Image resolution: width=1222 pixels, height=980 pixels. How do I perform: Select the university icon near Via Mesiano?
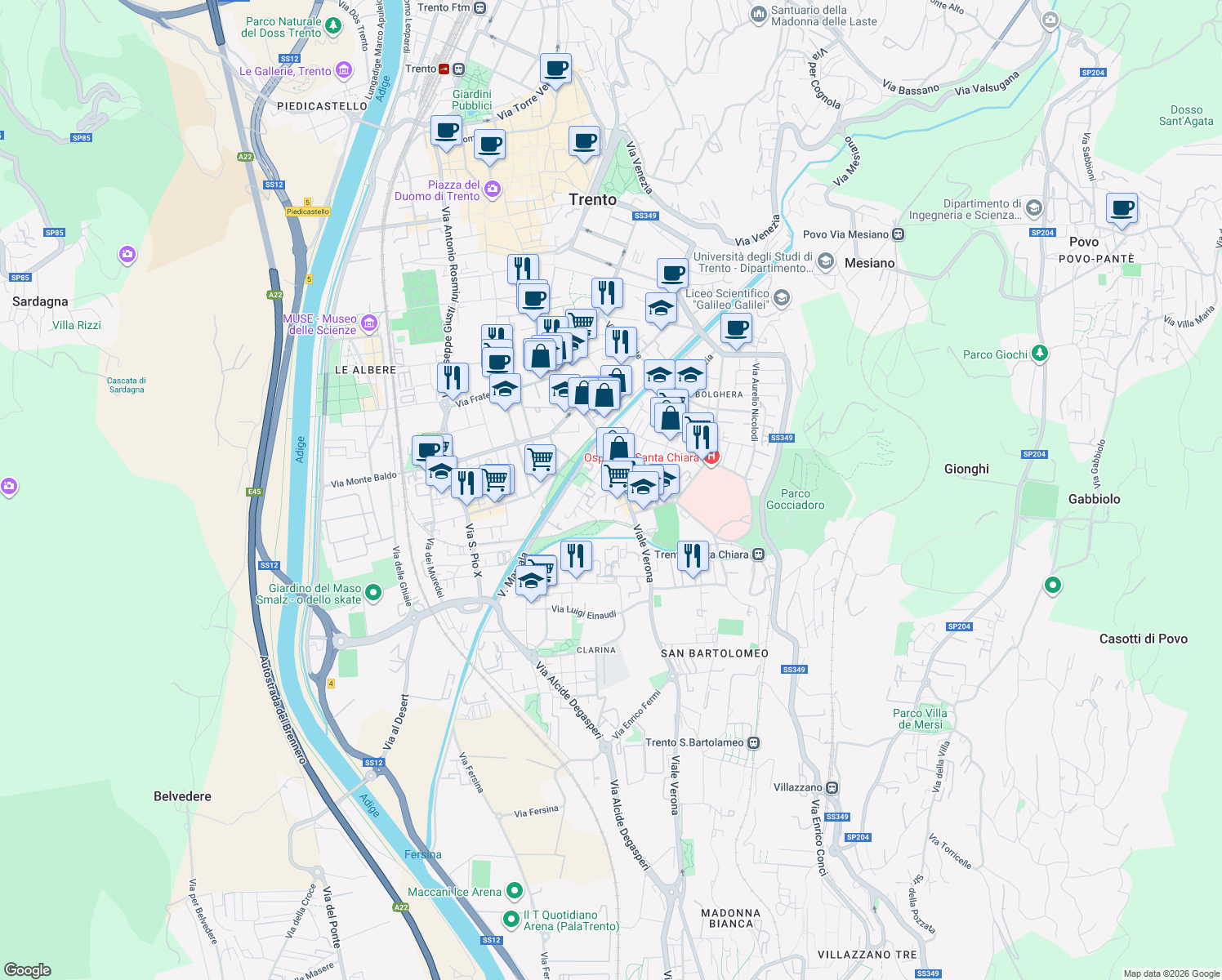pyautogui.click(x=824, y=262)
